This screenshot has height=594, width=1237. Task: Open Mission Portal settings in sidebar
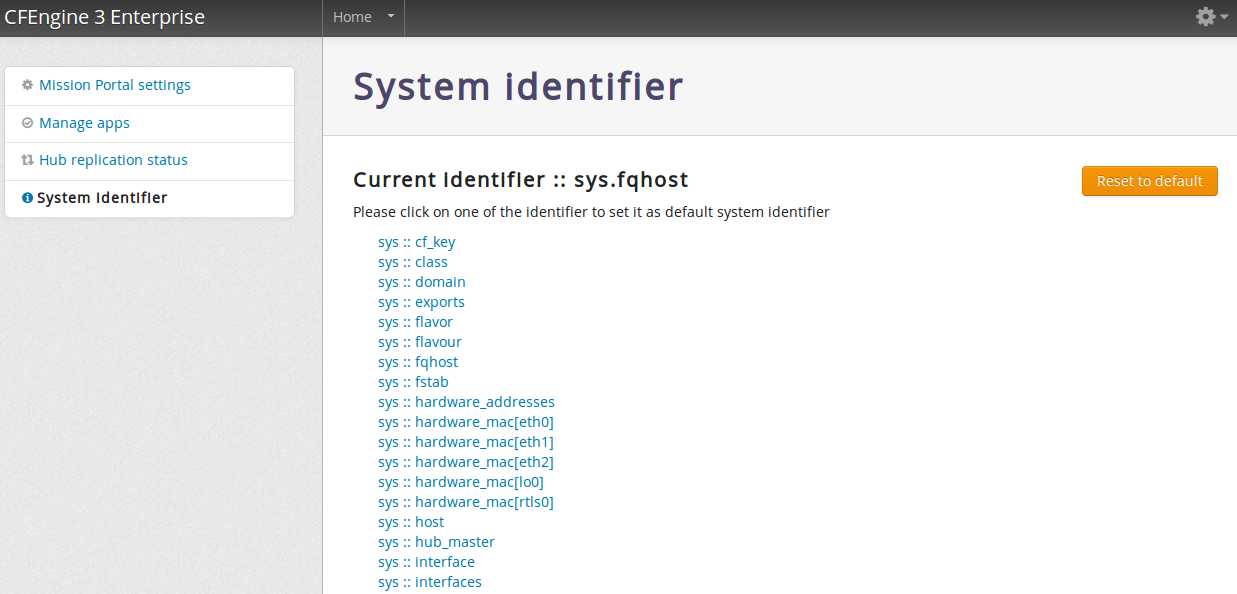click(115, 85)
